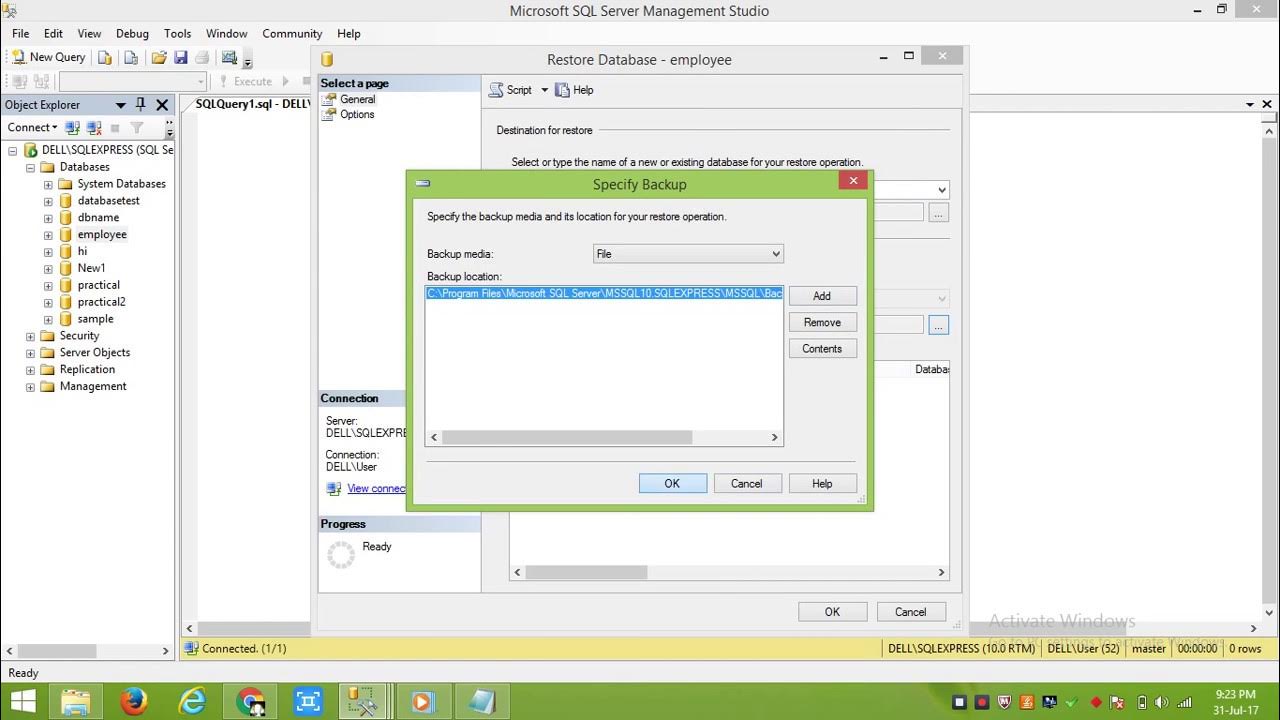This screenshot has height=720, width=1280.
Task: Close the Object Explorer panel
Action: [x=162, y=105]
